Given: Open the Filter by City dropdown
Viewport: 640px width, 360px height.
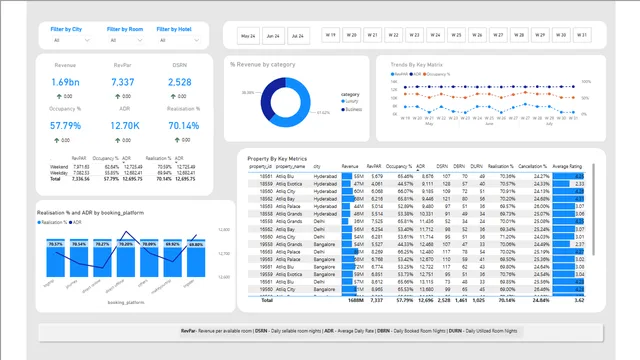Looking at the screenshot, I should click(71, 40).
